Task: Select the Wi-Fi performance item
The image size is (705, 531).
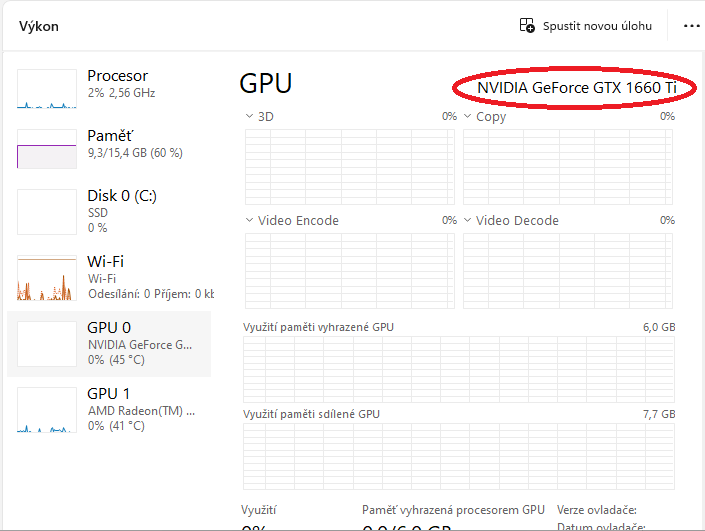Action: tap(109, 277)
